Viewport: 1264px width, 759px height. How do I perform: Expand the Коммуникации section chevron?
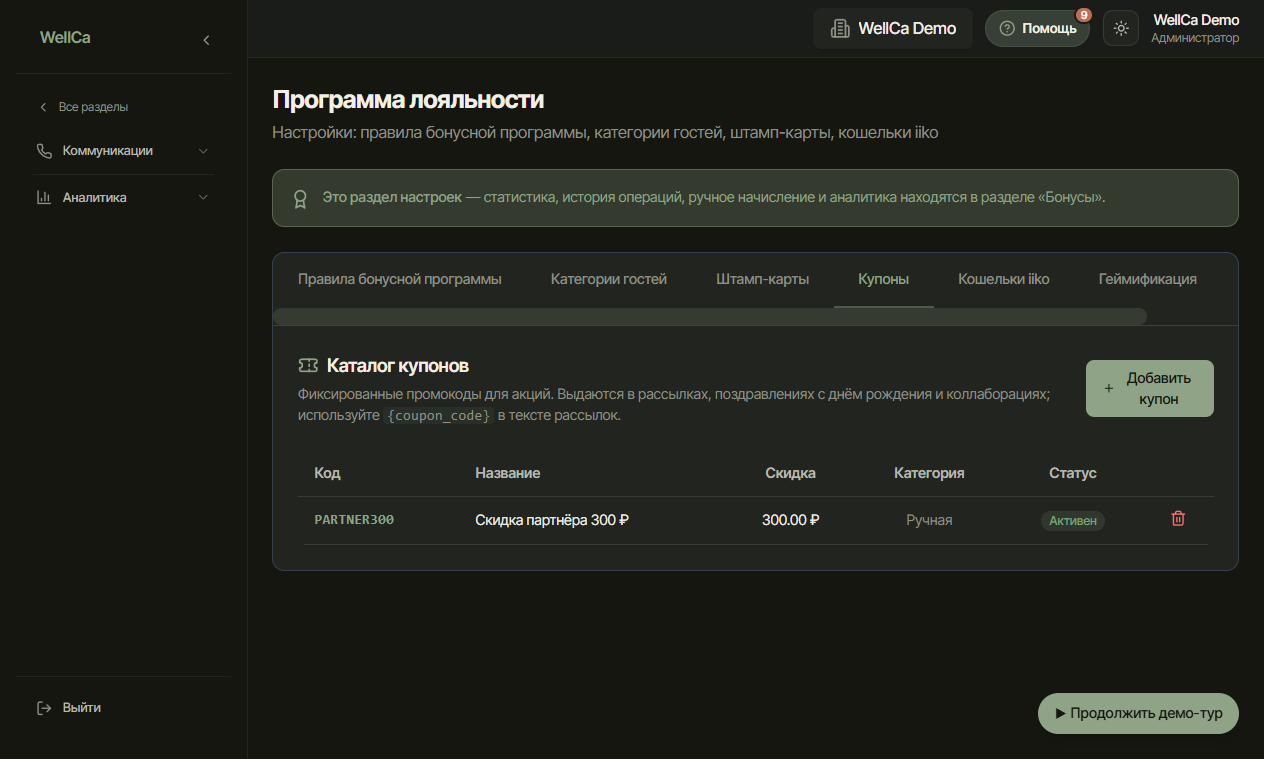coord(204,151)
